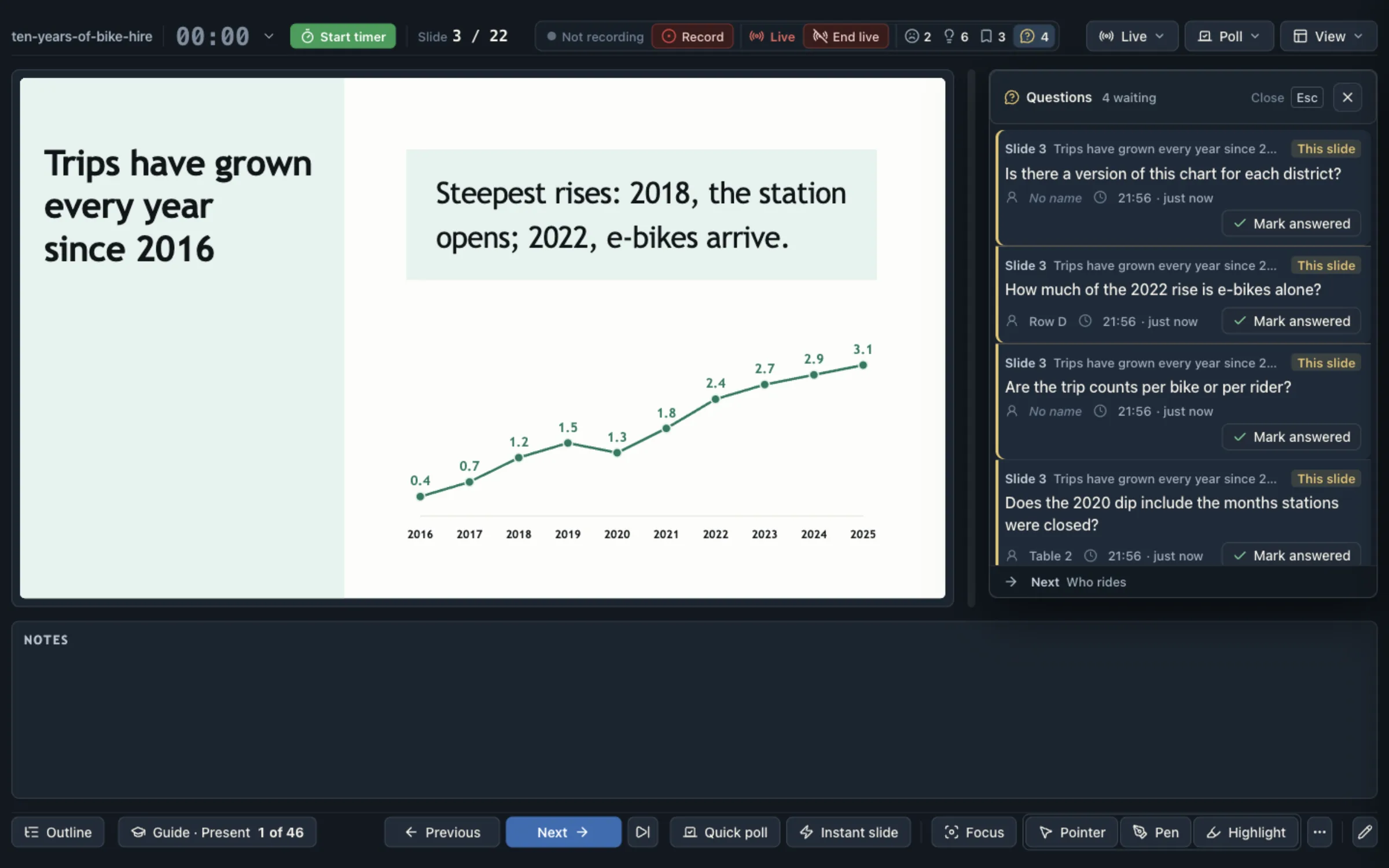Open the bookmarks counter showing 3
The height and width of the screenshot is (868, 1389).
(x=993, y=36)
